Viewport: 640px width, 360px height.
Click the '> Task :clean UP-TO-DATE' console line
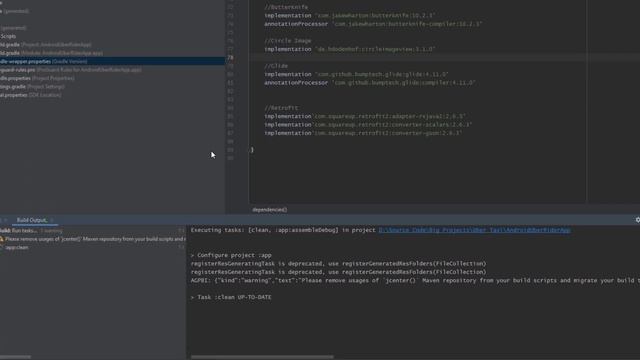click(231, 298)
